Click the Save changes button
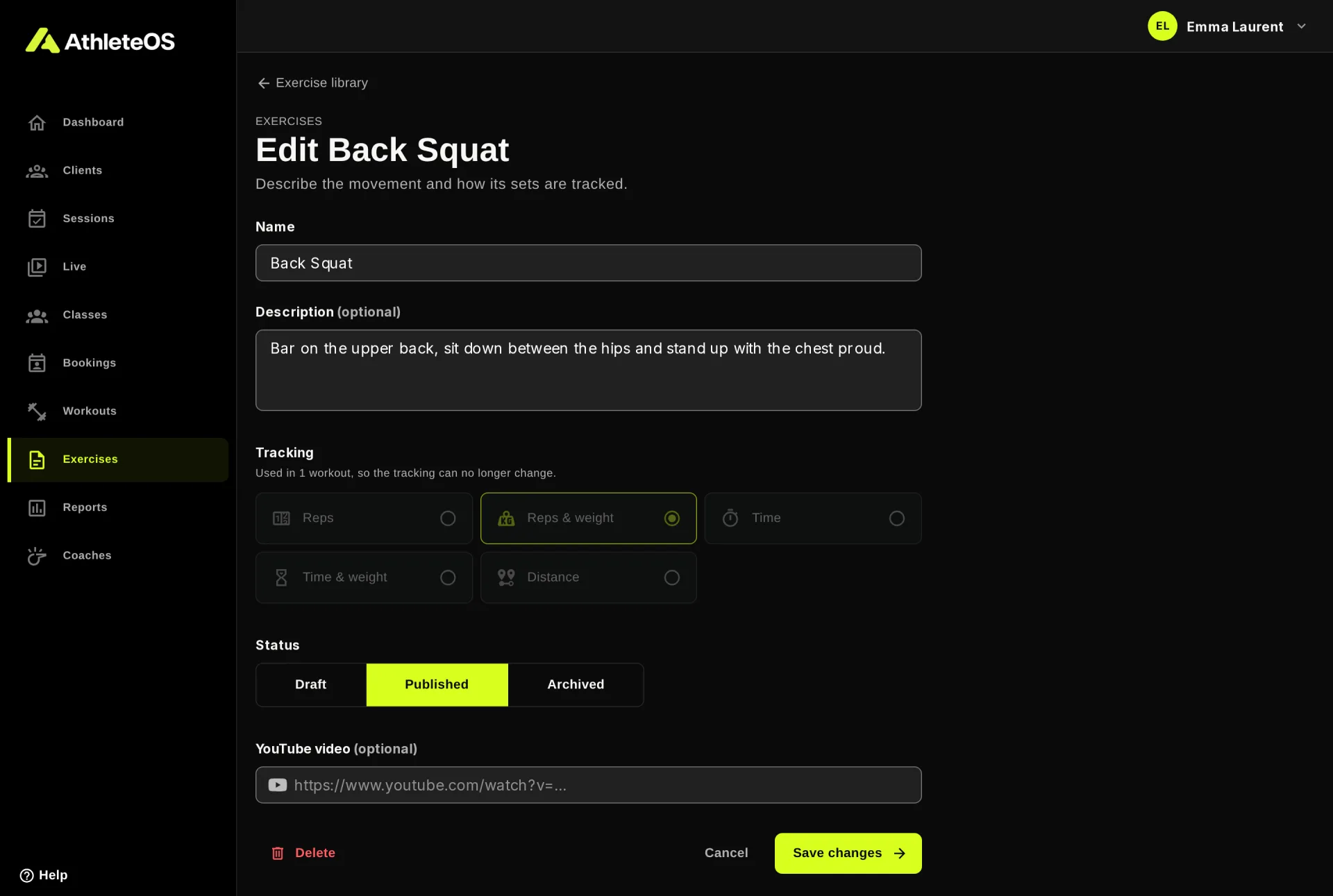This screenshot has height=896, width=1333. (848, 853)
